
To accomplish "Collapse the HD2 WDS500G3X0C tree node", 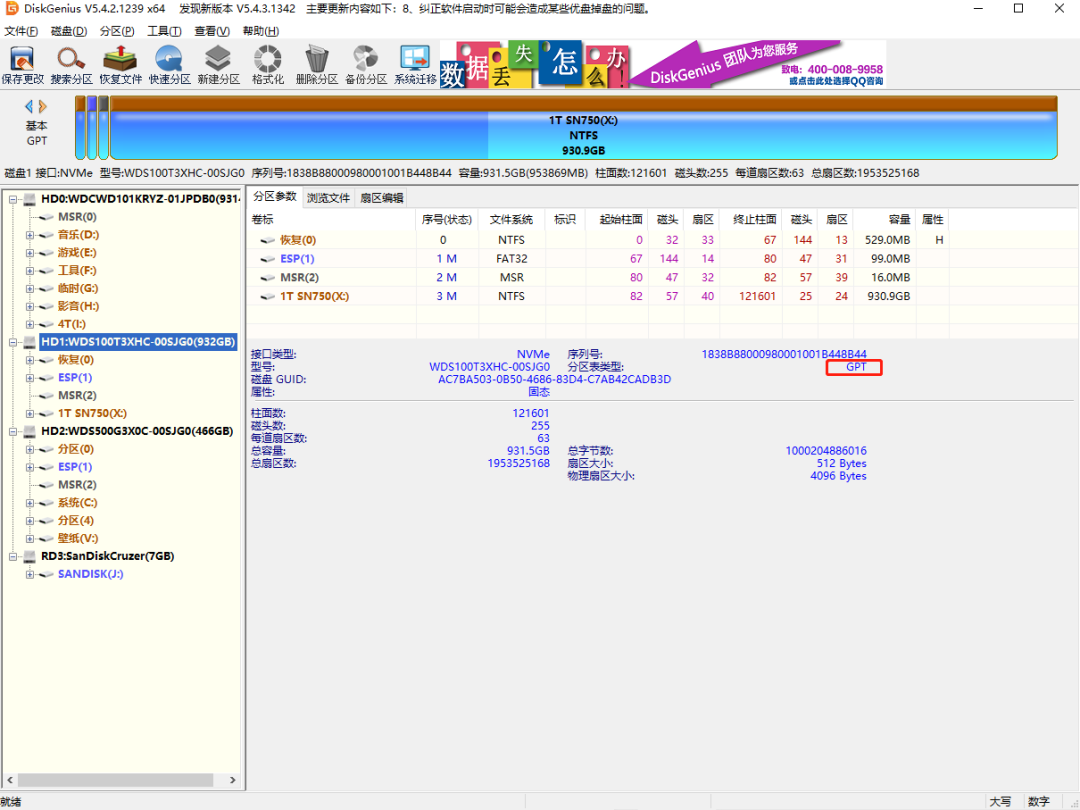I will (x=13, y=432).
